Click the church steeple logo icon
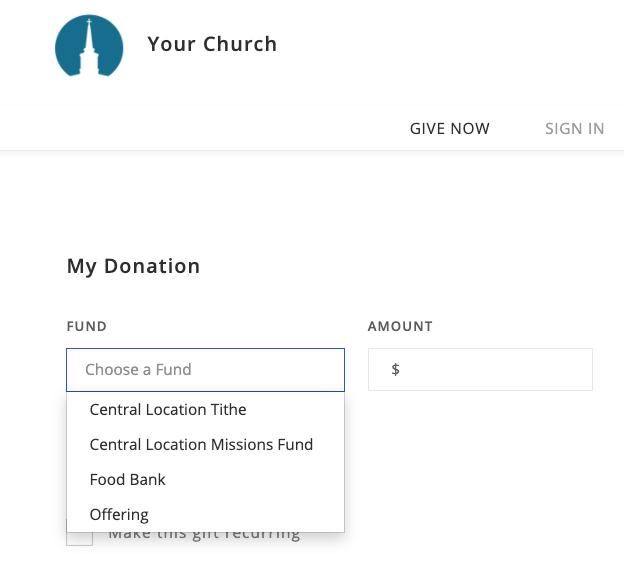Screen dimensions: 624x587 coord(89,45)
